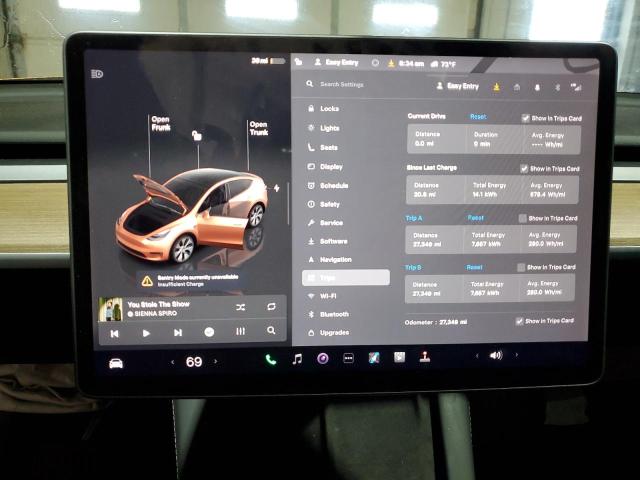Open the charge port lightning bolt icon
Image resolution: width=640 pixels, height=480 pixels.
click(277, 188)
